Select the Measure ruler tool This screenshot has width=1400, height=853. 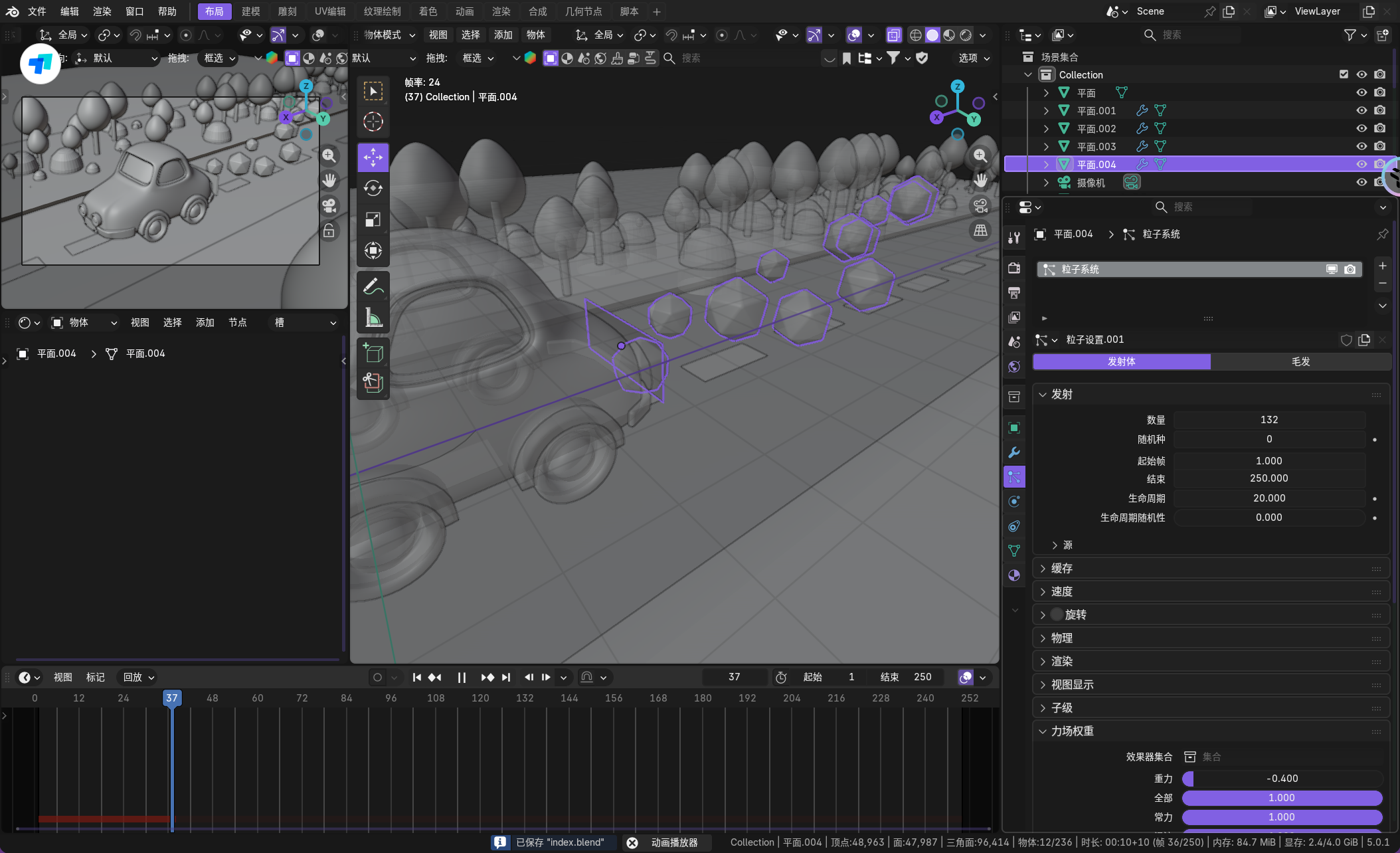pyautogui.click(x=373, y=318)
